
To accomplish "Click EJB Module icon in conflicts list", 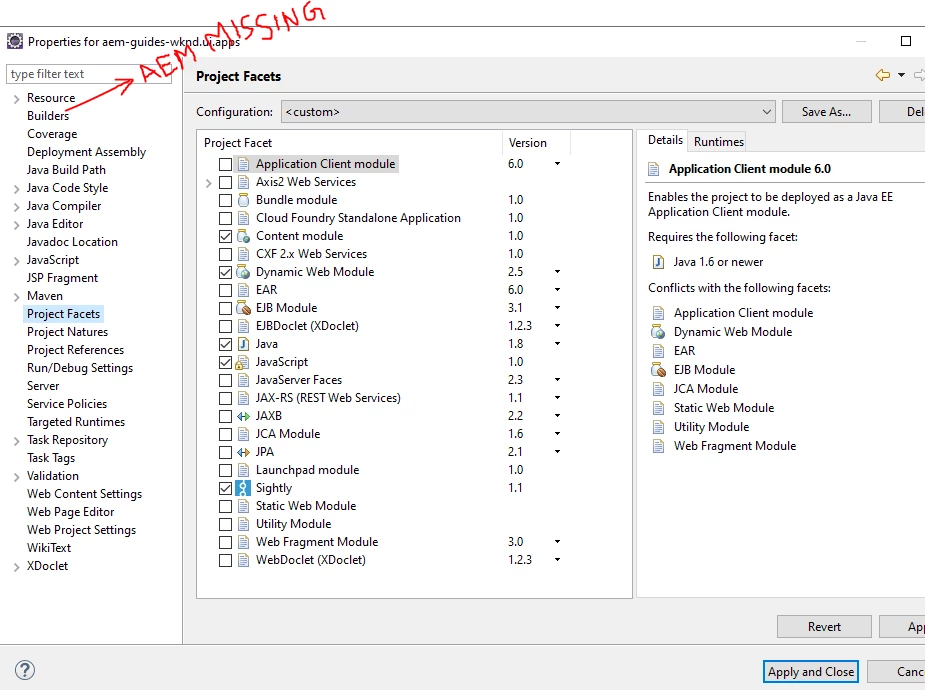I will (658, 370).
